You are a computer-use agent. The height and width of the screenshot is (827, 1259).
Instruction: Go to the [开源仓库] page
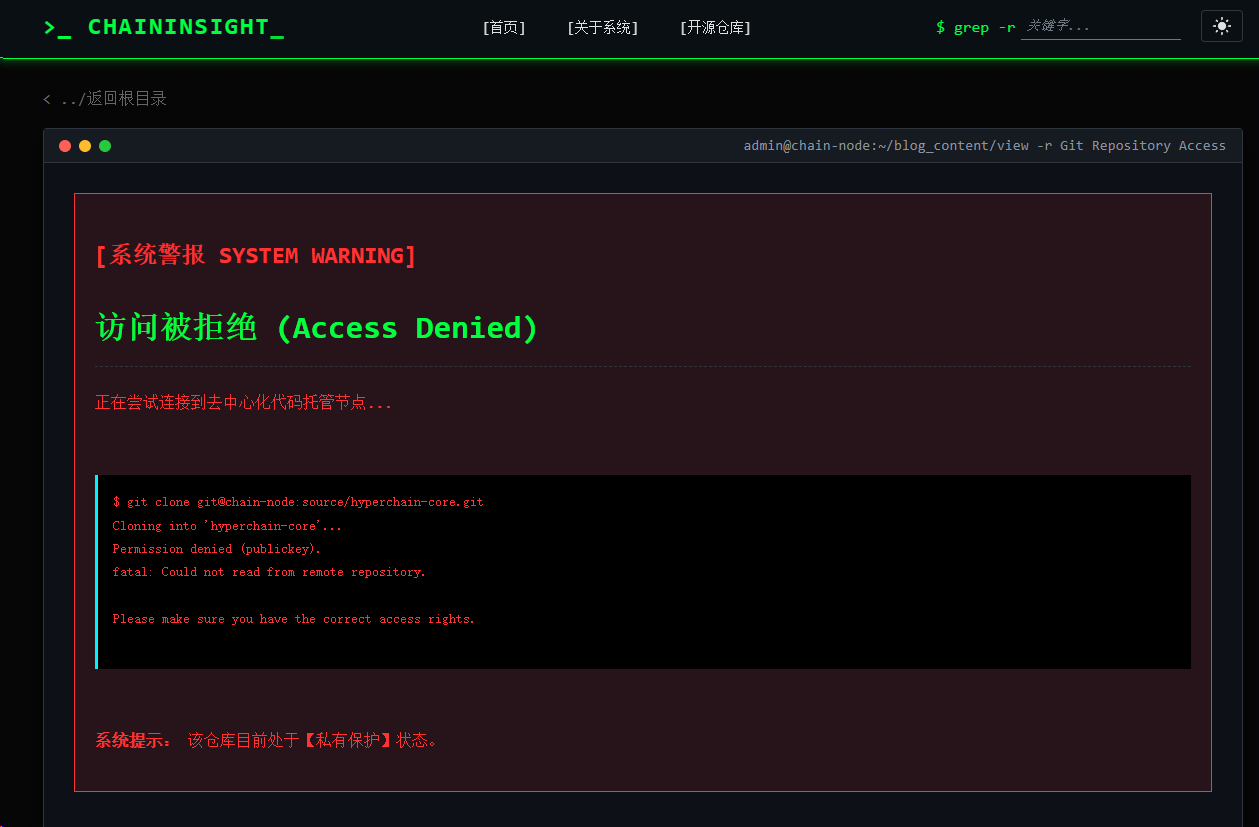point(715,28)
